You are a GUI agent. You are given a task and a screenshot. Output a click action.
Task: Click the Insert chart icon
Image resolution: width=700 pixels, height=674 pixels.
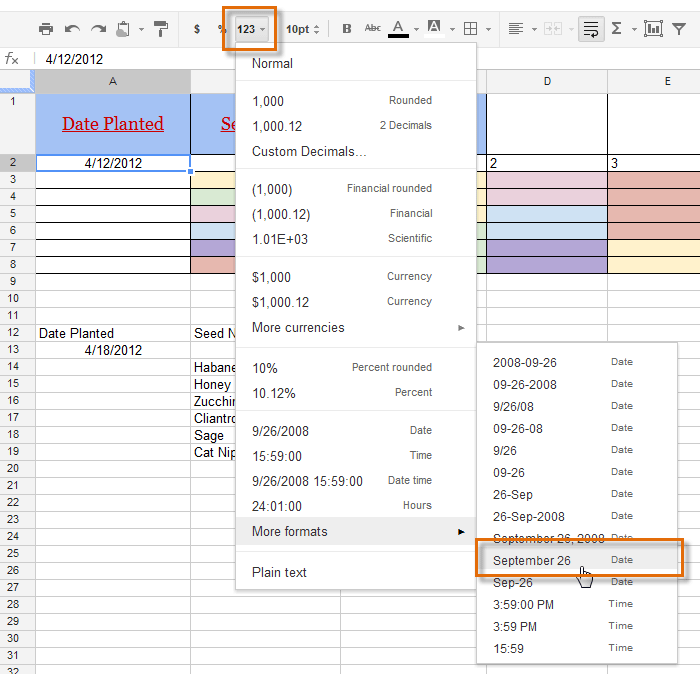click(653, 29)
